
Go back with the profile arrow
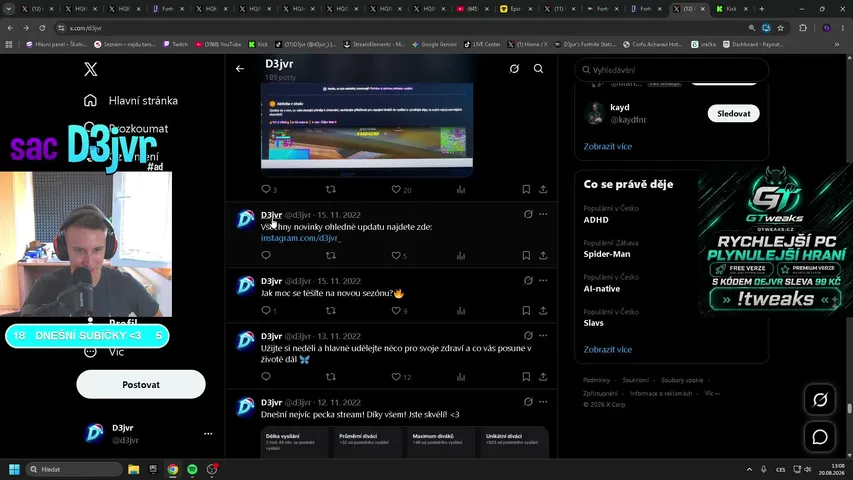240,69
